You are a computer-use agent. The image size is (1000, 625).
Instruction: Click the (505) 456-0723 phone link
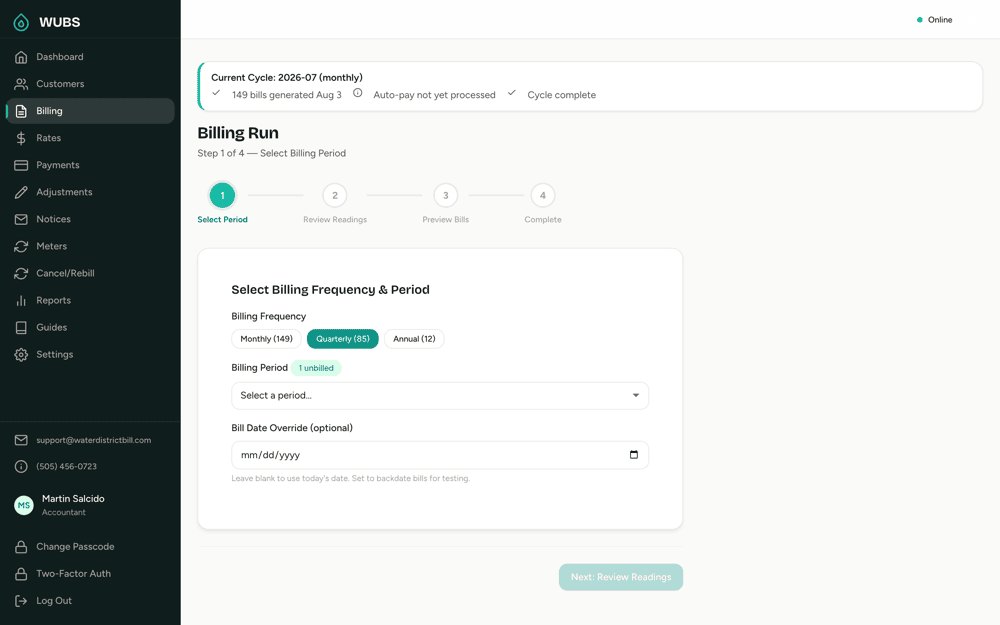coord(66,466)
